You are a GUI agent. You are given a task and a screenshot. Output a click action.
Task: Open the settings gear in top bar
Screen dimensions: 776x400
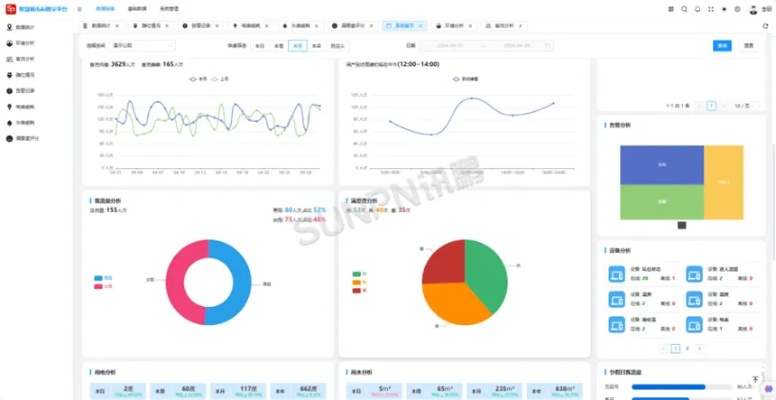click(737, 8)
